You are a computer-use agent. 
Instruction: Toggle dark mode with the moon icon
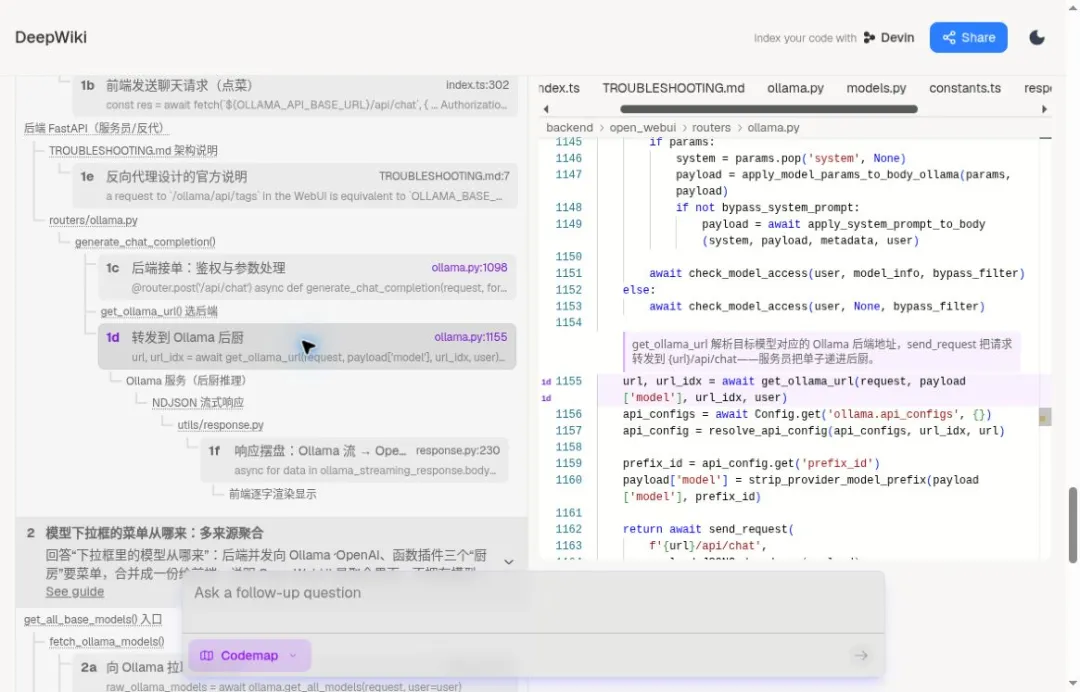[1037, 37]
